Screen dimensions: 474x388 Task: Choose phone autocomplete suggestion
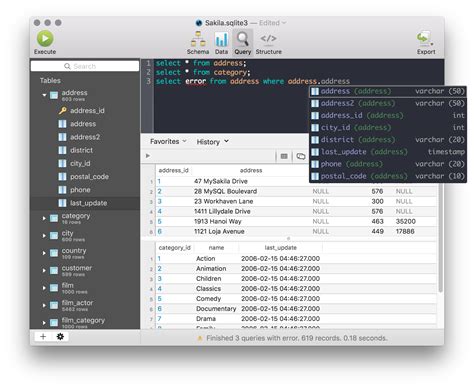tap(388, 164)
